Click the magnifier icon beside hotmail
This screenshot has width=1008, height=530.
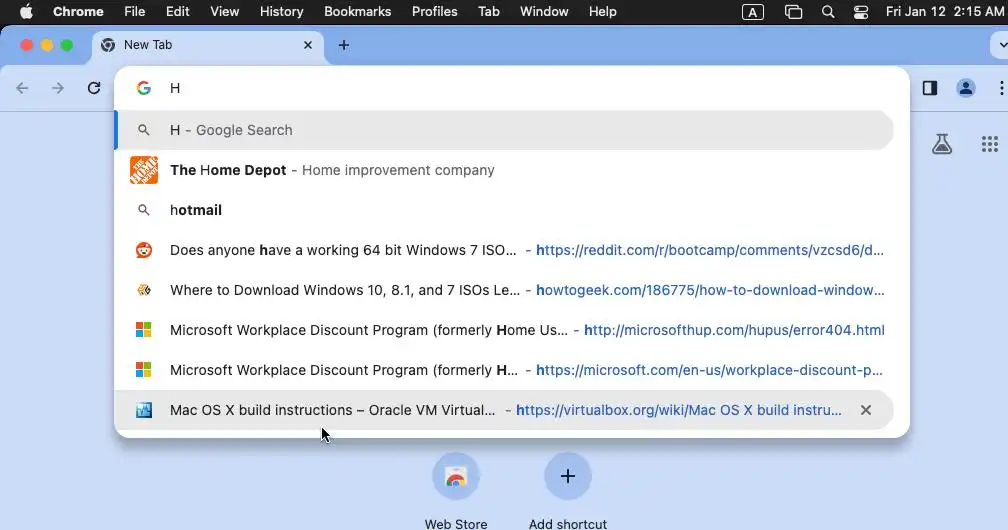pos(143,210)
